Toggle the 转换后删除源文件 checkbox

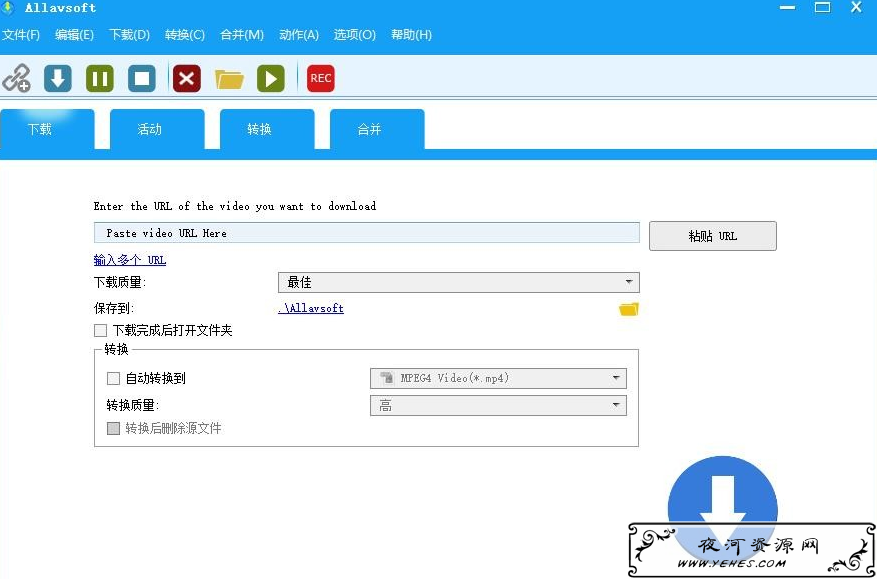[114, 429]
